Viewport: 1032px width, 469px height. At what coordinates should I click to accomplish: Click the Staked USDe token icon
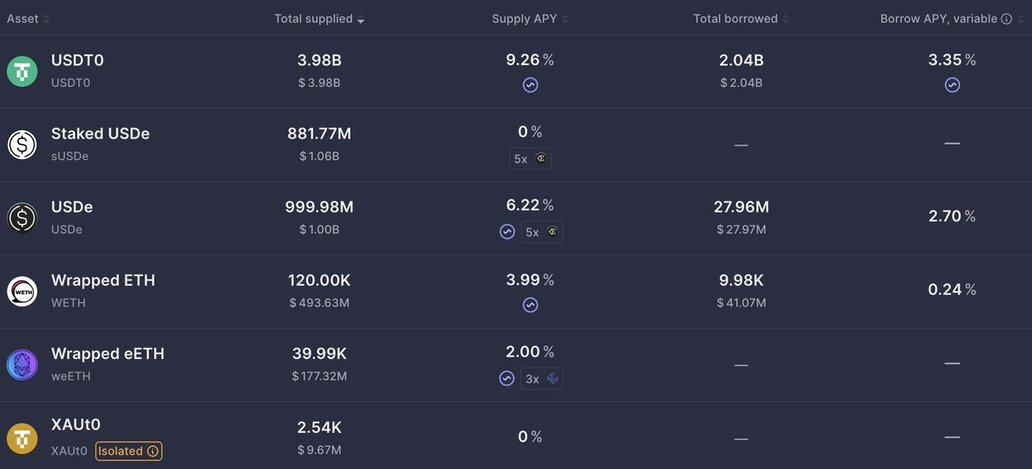tap(22, 144)
